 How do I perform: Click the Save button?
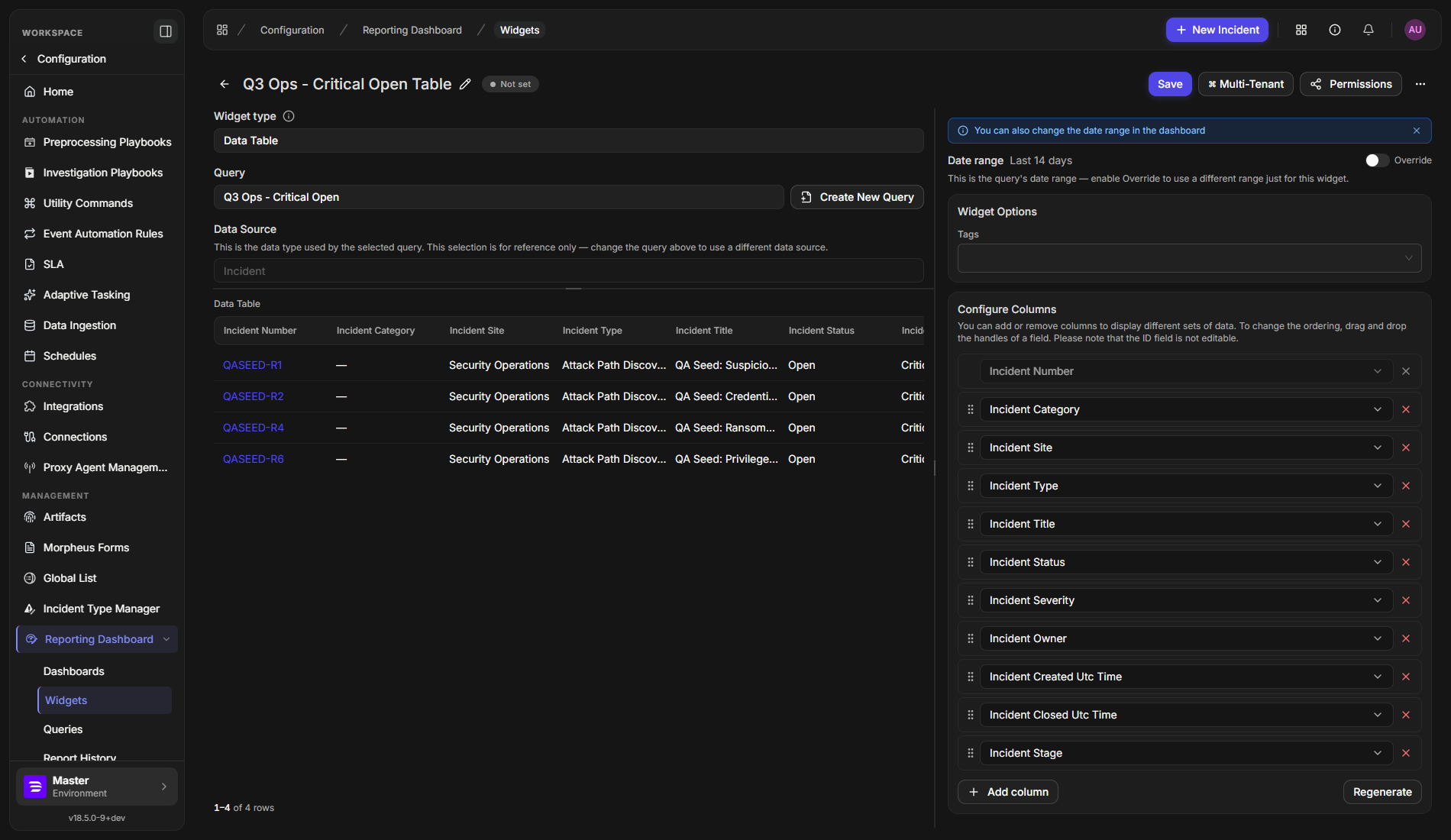pos(1170,84)
